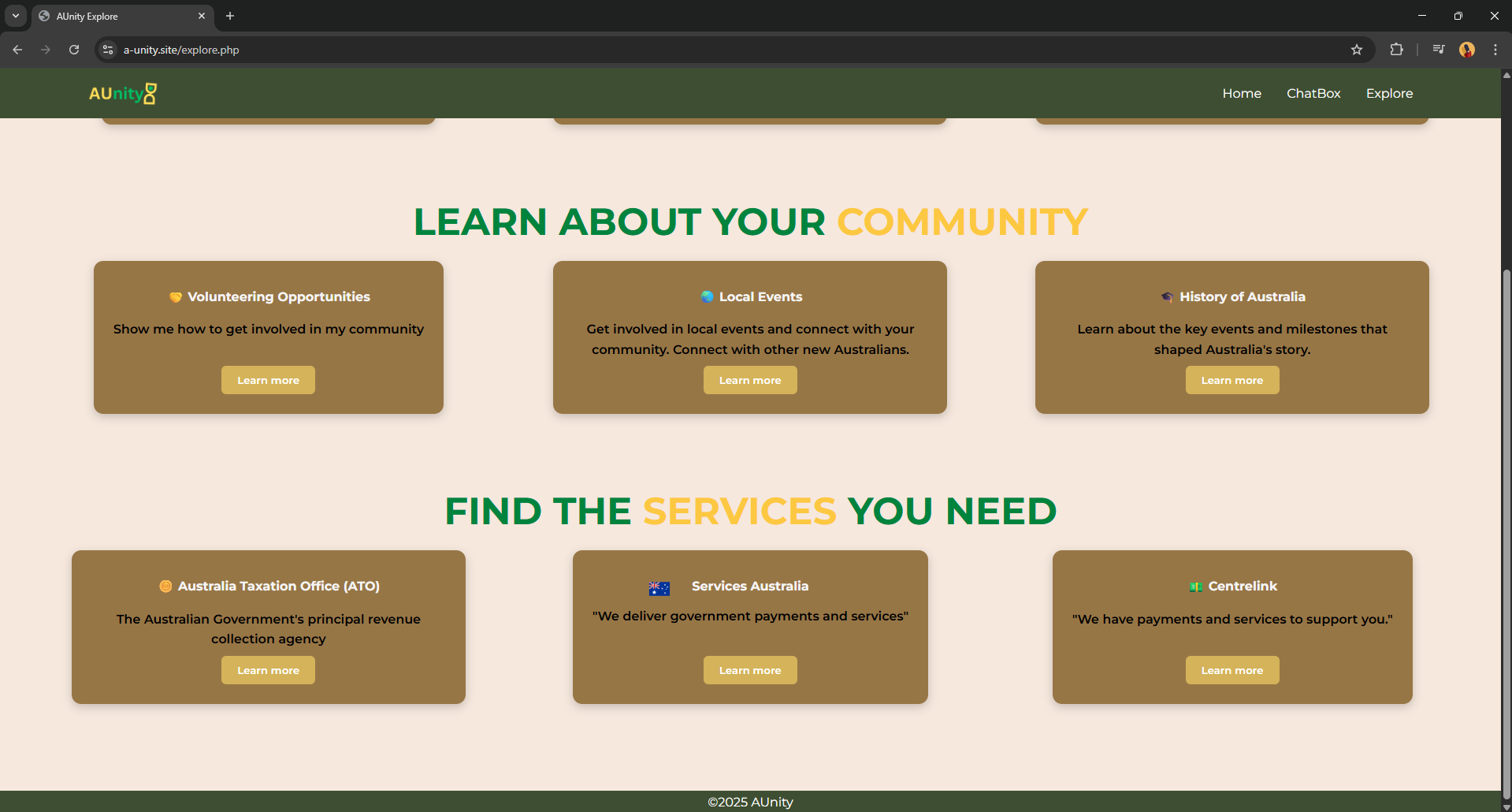Open the browser extensions icon
Screen dimensions: 1512x812
1396,50
